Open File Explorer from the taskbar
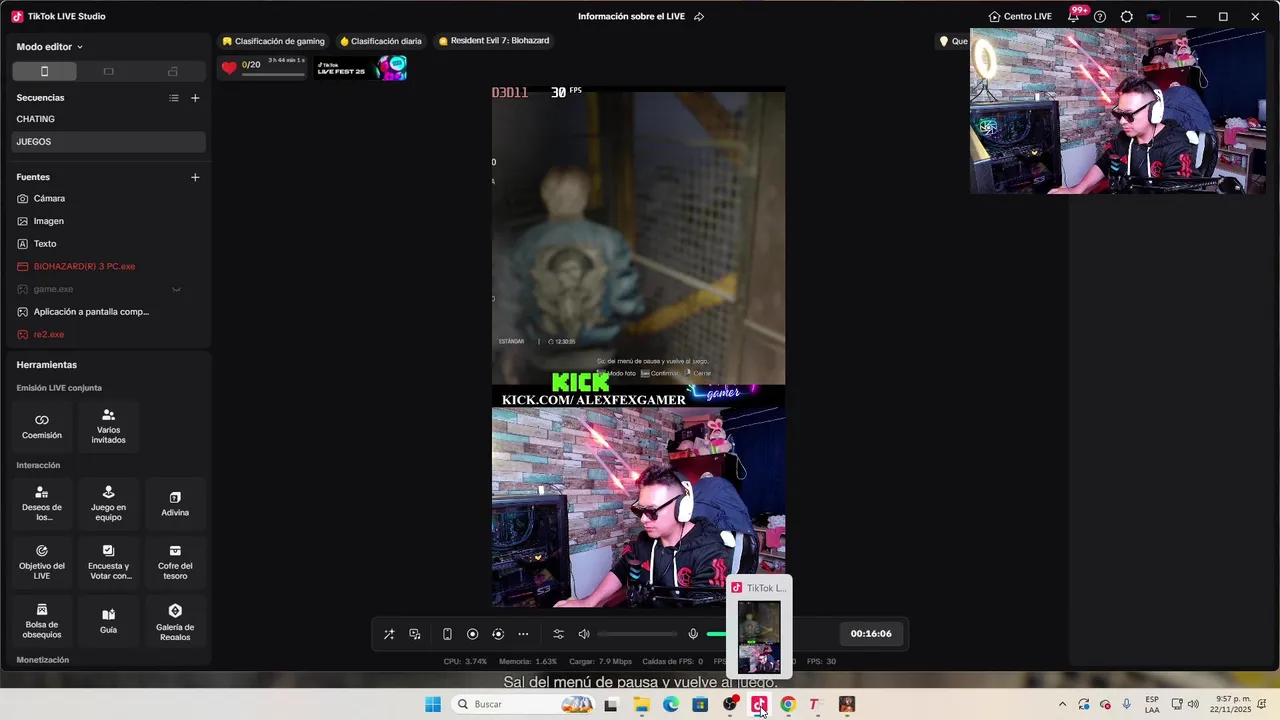The image size is (1280, 720). [642, 705]
